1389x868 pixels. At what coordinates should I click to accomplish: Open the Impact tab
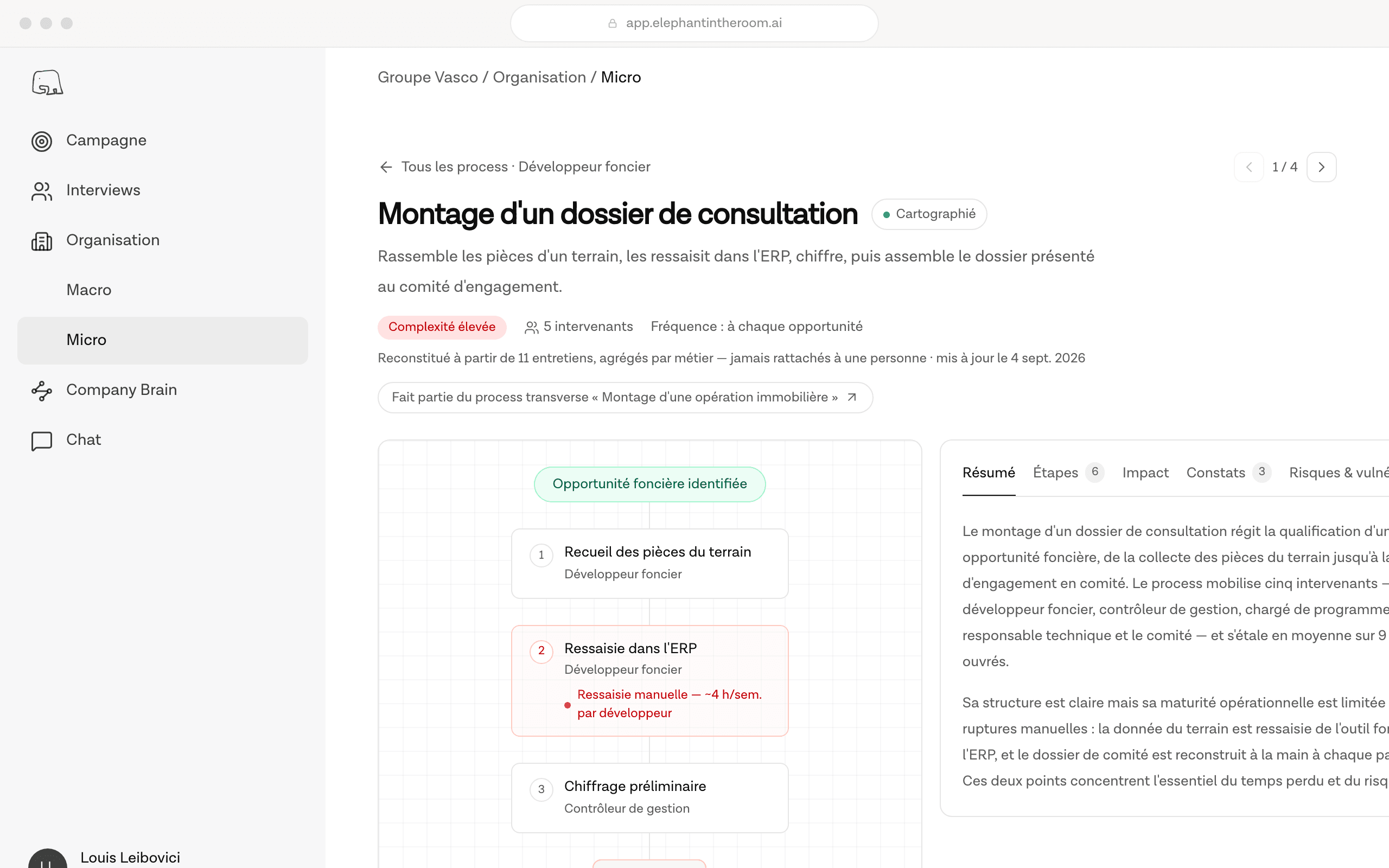coord(1145,473)
